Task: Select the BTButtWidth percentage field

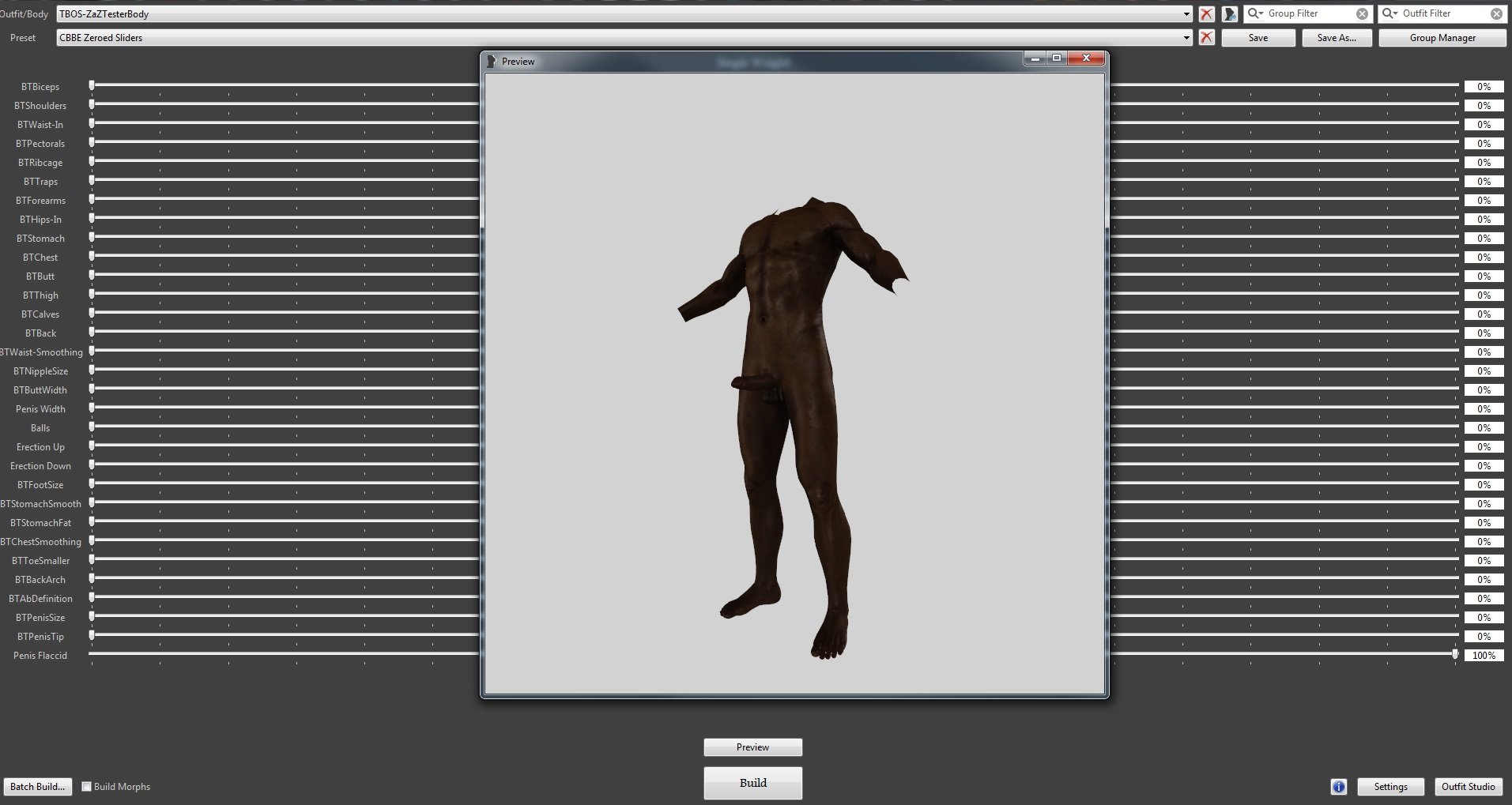Action: pyautogui.click(x=1484, y=390)
